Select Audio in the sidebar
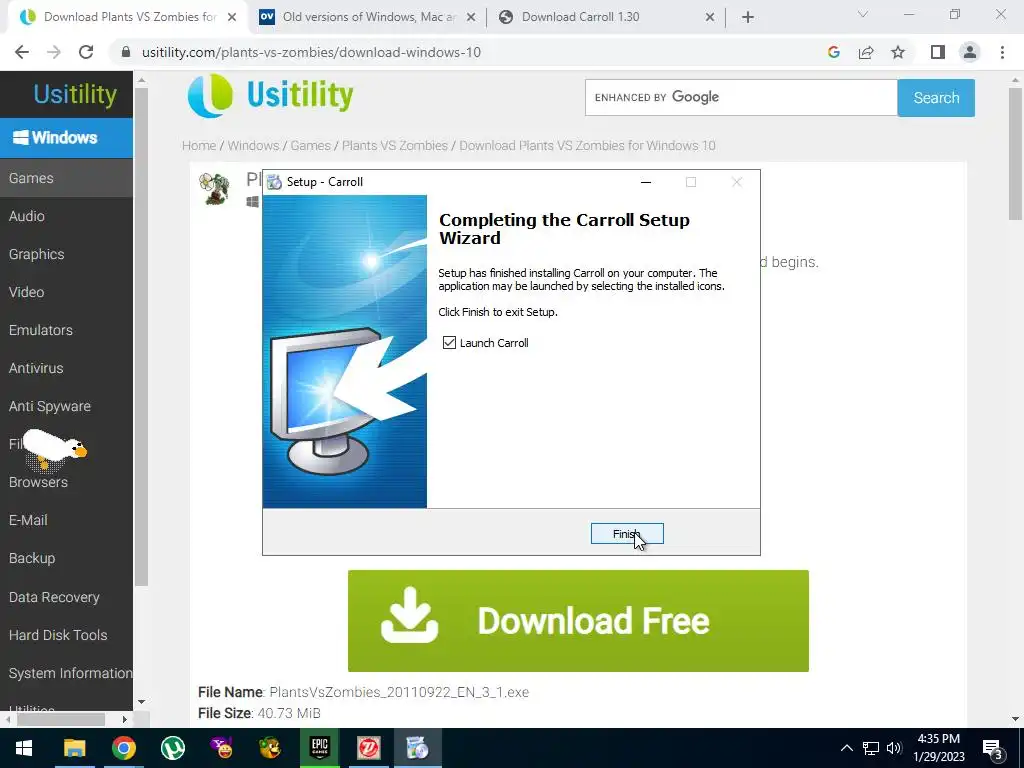The height and width of the screenshot is (768, 1024). click(x=66, y=216)
